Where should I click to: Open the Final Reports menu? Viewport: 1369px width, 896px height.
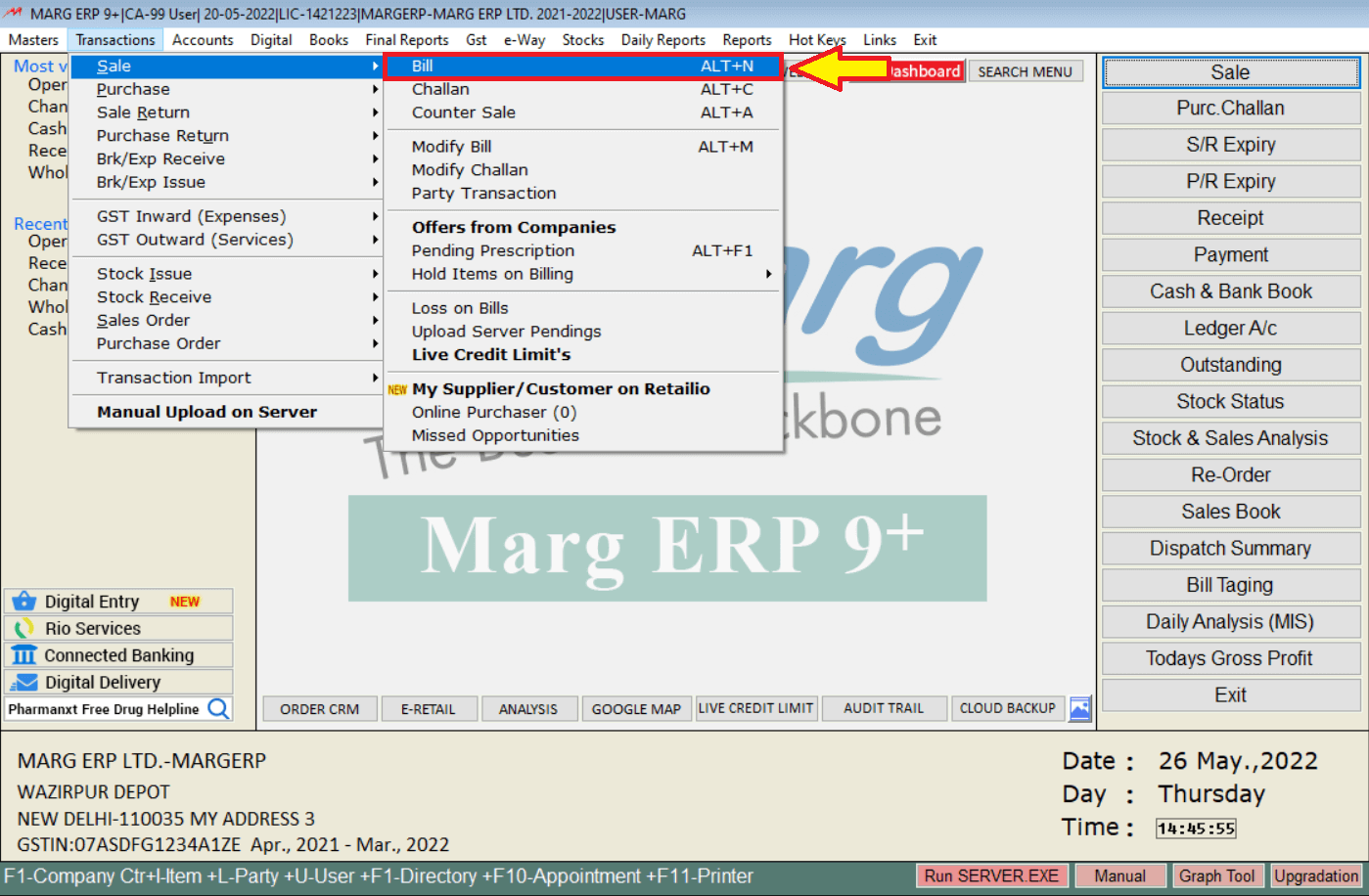[407, 40]
